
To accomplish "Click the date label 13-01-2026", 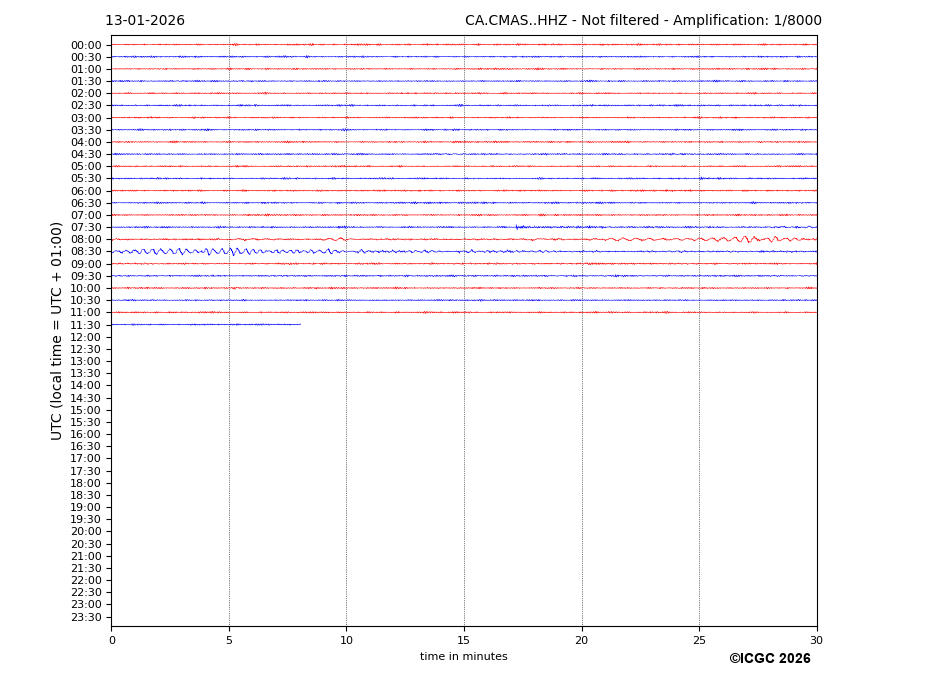I will (x=145, y=21).
